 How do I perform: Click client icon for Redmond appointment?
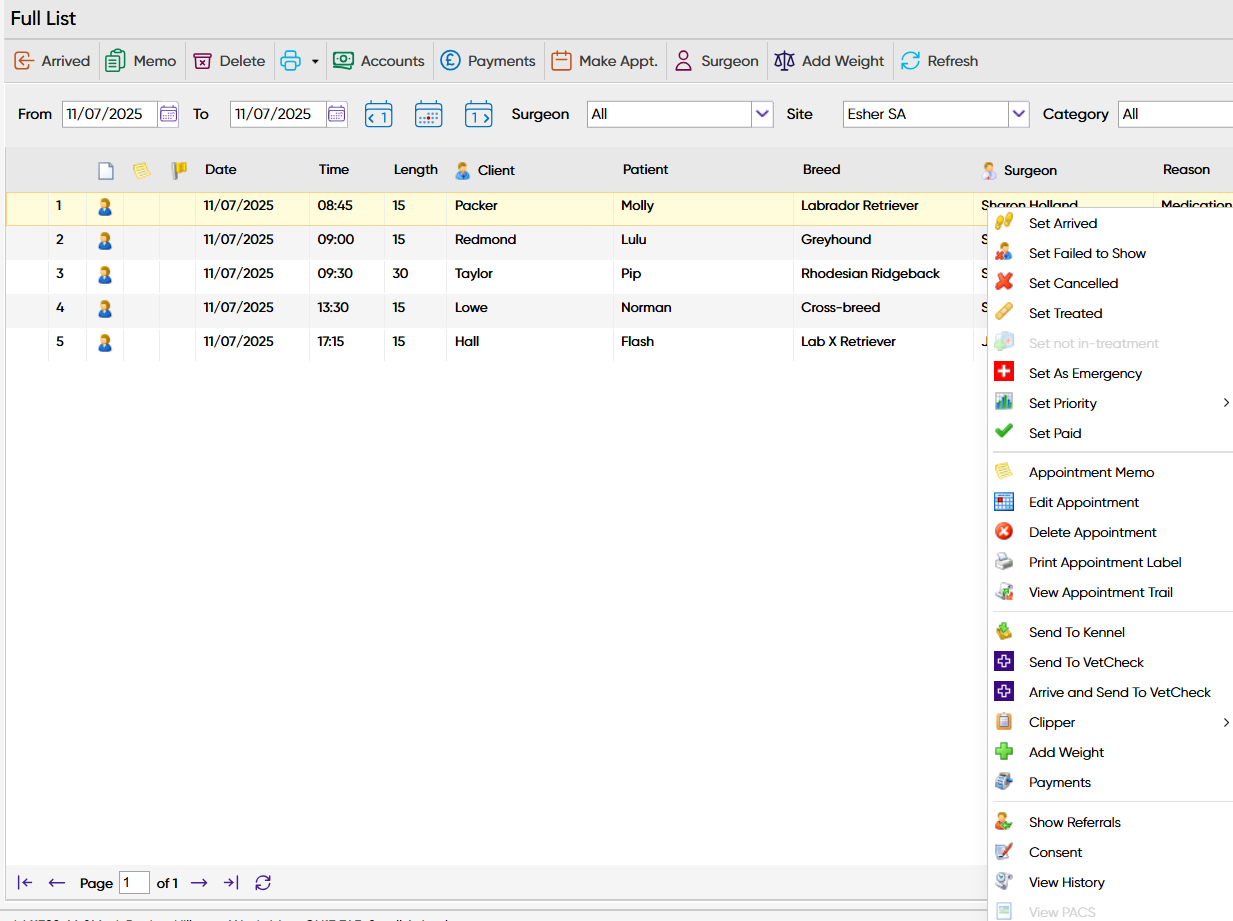pyautogui.click(x=105, y=240)
